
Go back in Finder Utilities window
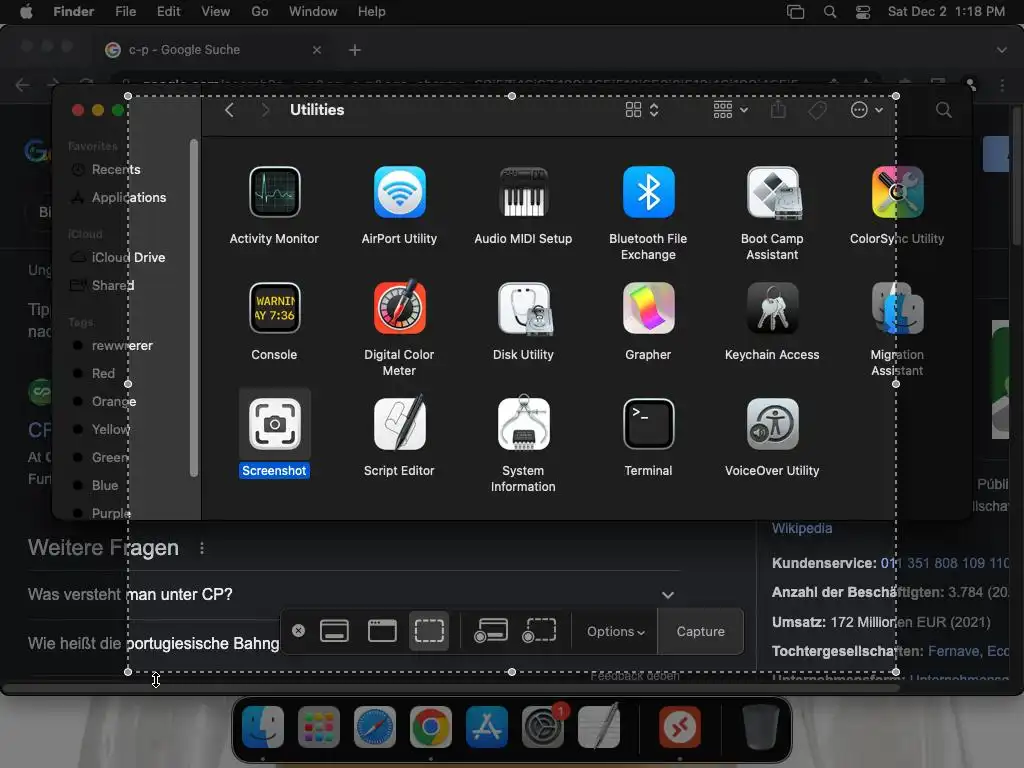point(229,110)
